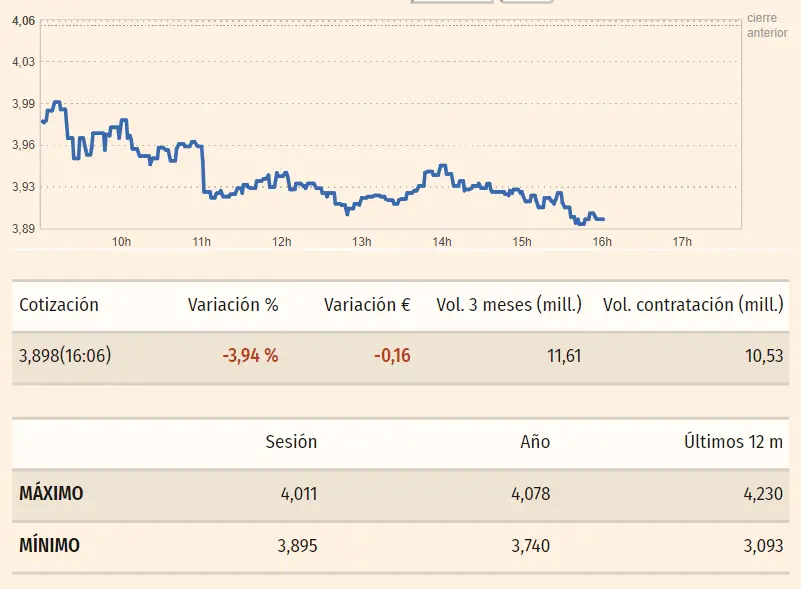Screen dimensions: 801x589
Task: Click the 11h mark on the time axis
Action: (202, 242)
